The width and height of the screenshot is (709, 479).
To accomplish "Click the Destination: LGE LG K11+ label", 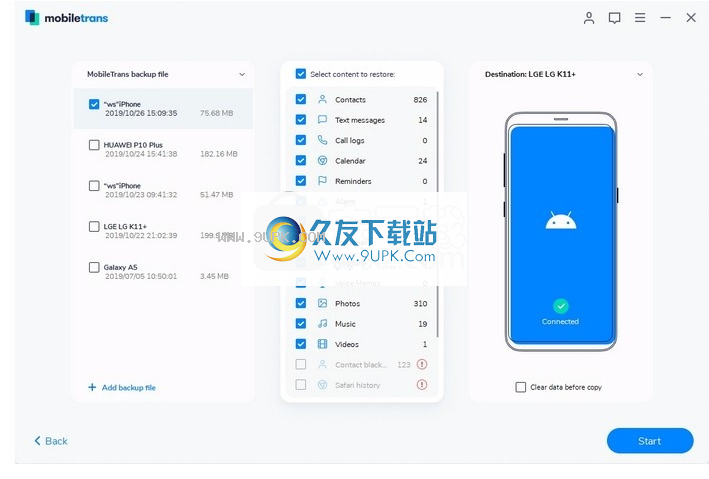I will click(x=530, y=74).
